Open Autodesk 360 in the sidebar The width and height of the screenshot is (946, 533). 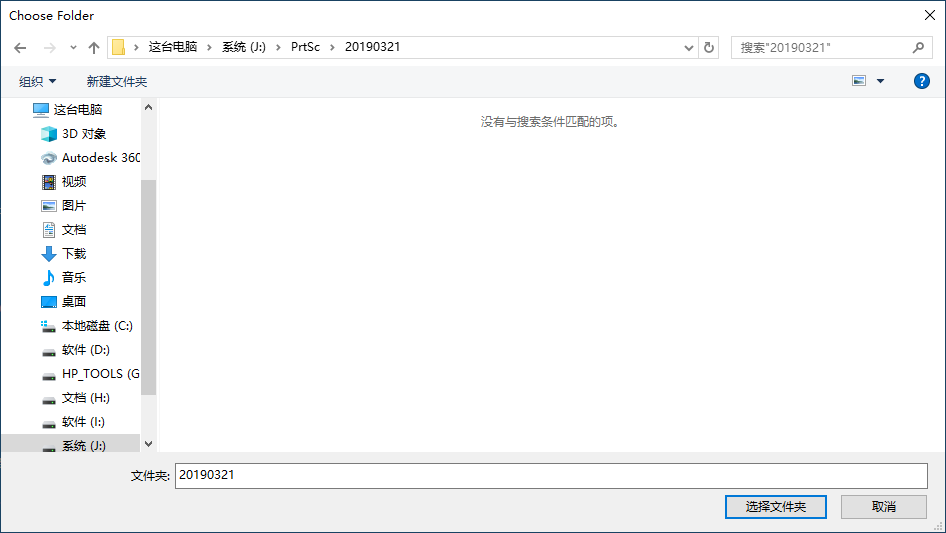[101, 158]
